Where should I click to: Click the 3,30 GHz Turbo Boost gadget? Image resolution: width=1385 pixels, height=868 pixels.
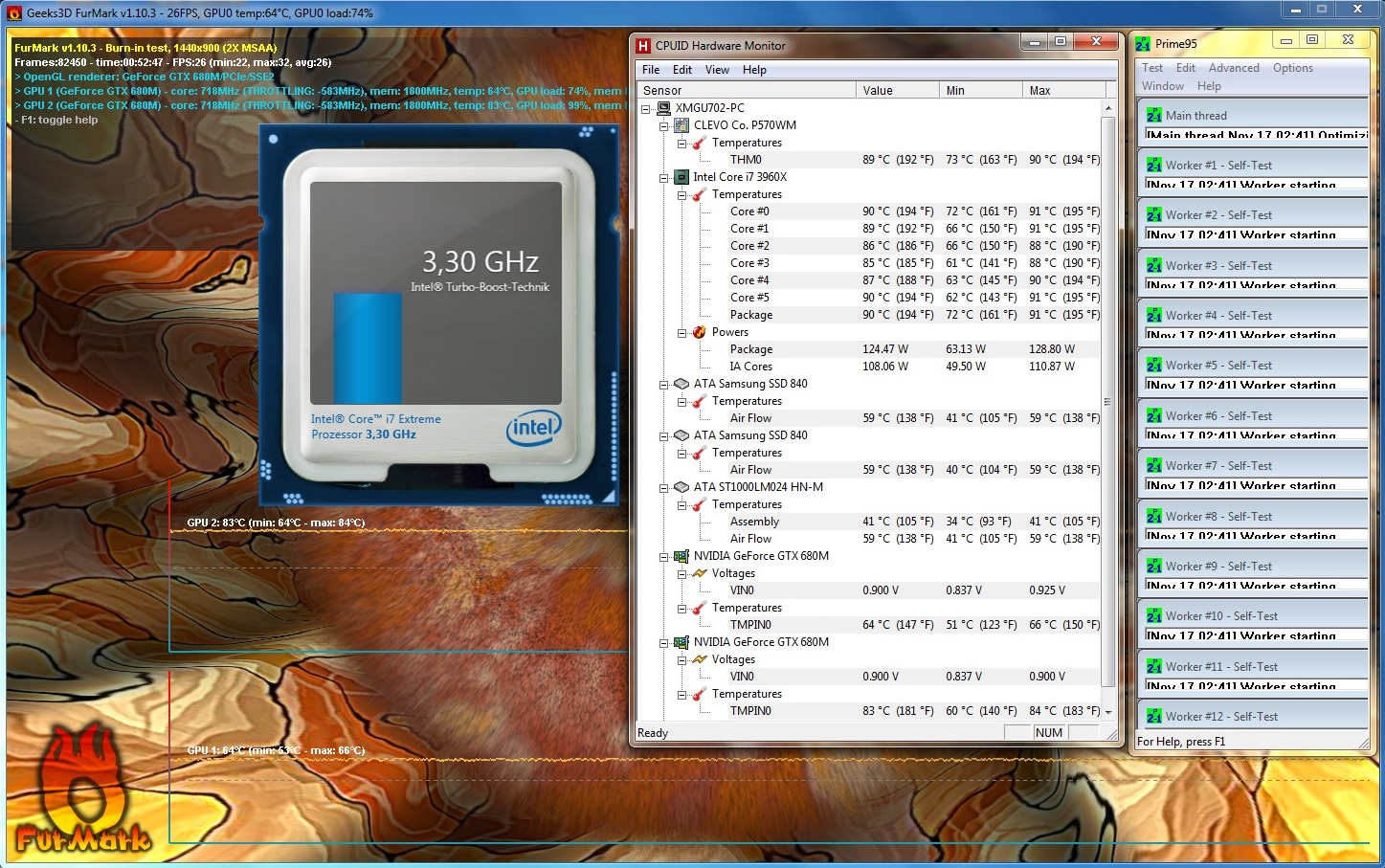coord(439,316)
